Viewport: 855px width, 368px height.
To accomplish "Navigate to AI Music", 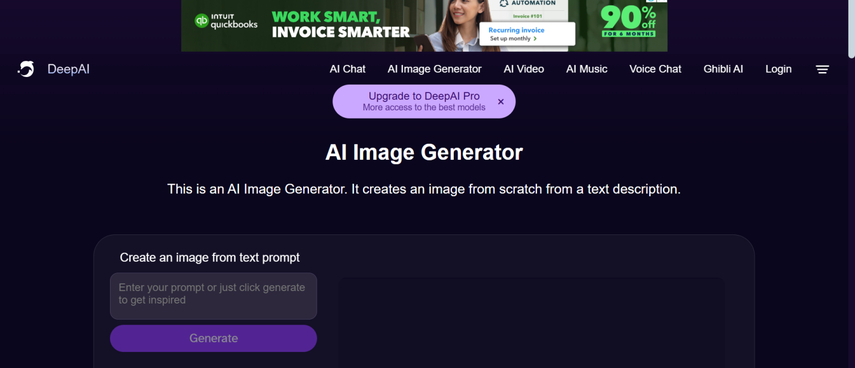I will pyautogui.click(x=587, y=69).
